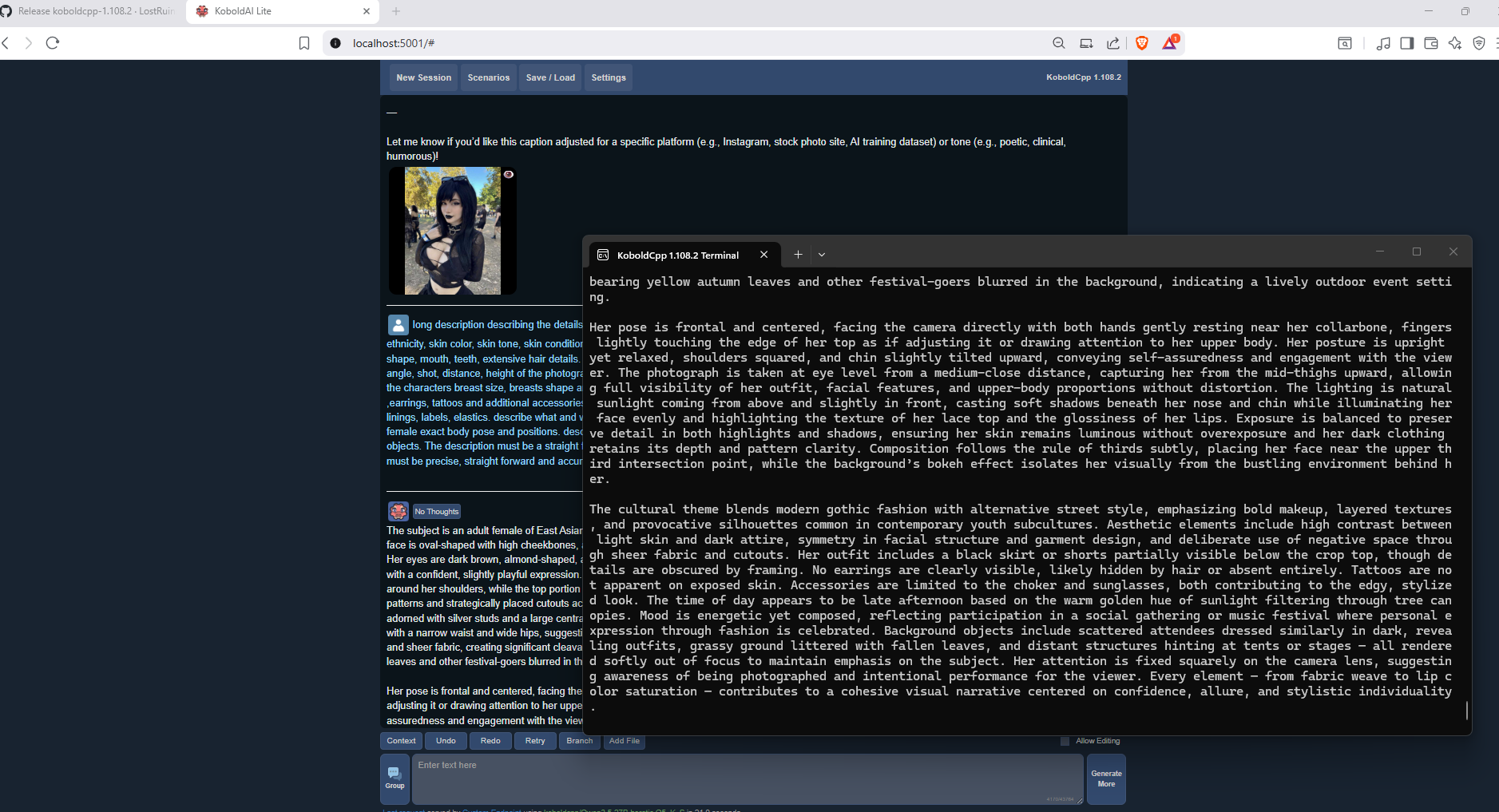
Task: View site information icon in address bar
Action: pos(335,43)
